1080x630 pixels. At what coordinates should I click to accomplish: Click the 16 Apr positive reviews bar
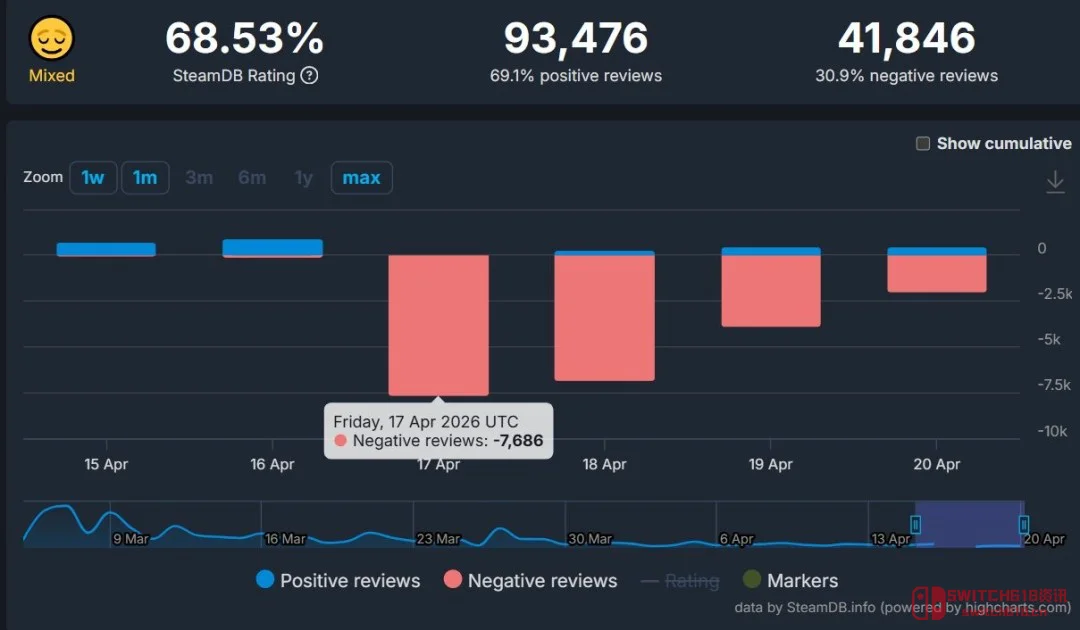click(272, 247)
